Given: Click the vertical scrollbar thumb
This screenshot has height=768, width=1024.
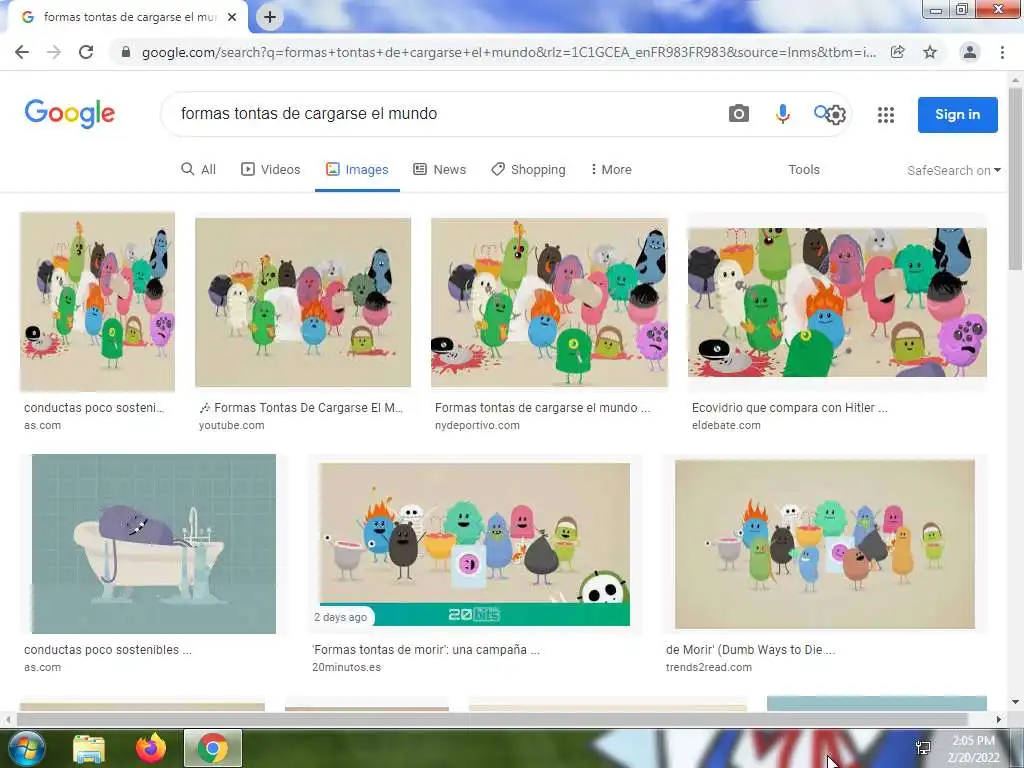Looking at the screenshot, I should (x=1015, y=179).
